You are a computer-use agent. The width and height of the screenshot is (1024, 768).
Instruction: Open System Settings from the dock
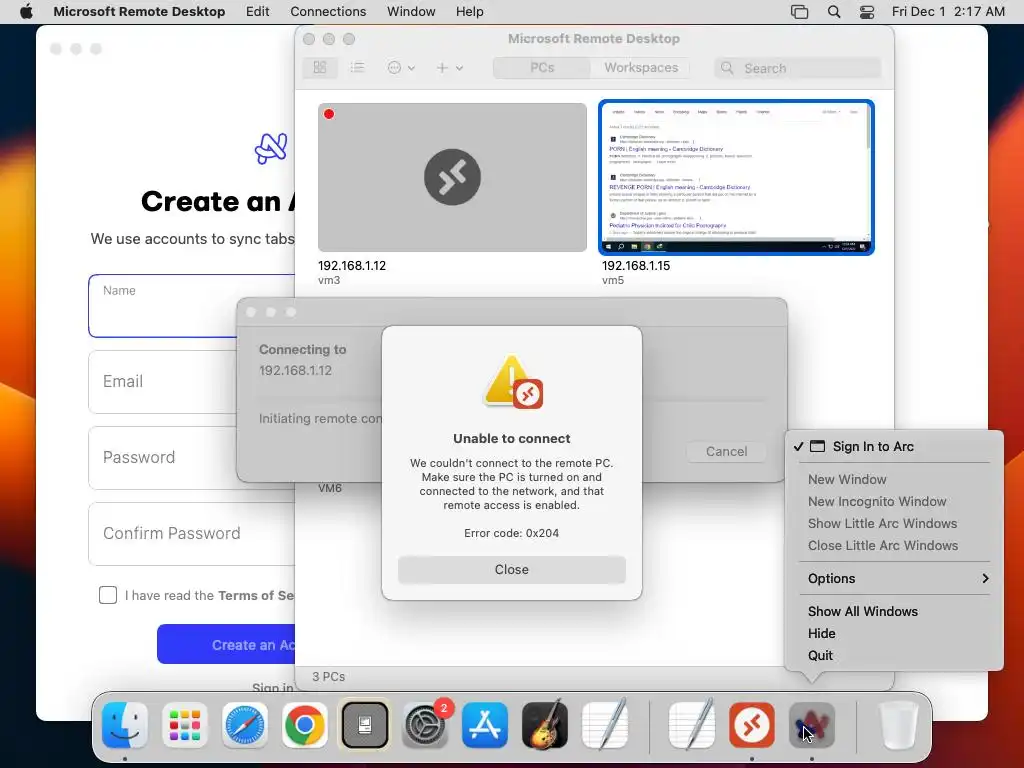point(425,725)
